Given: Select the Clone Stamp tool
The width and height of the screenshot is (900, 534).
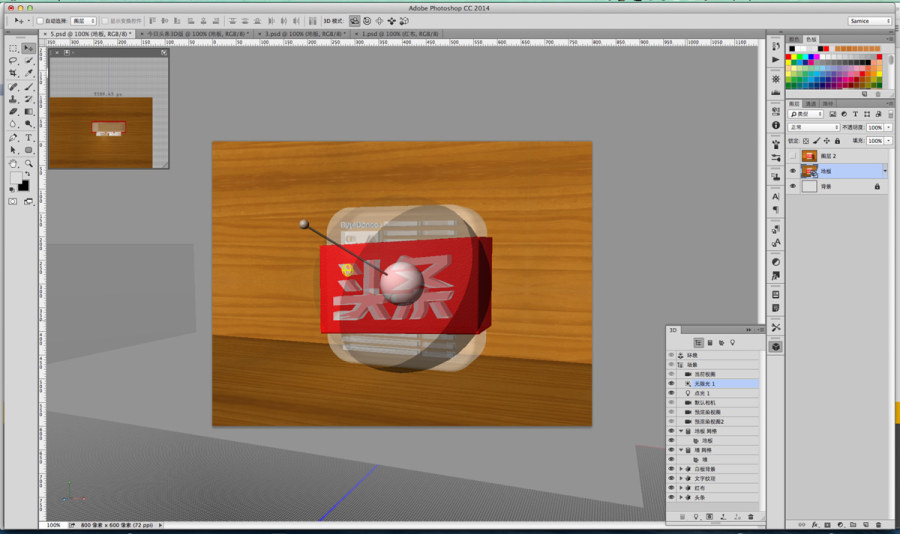Looking at the screenshot, I should click(13, 99).
